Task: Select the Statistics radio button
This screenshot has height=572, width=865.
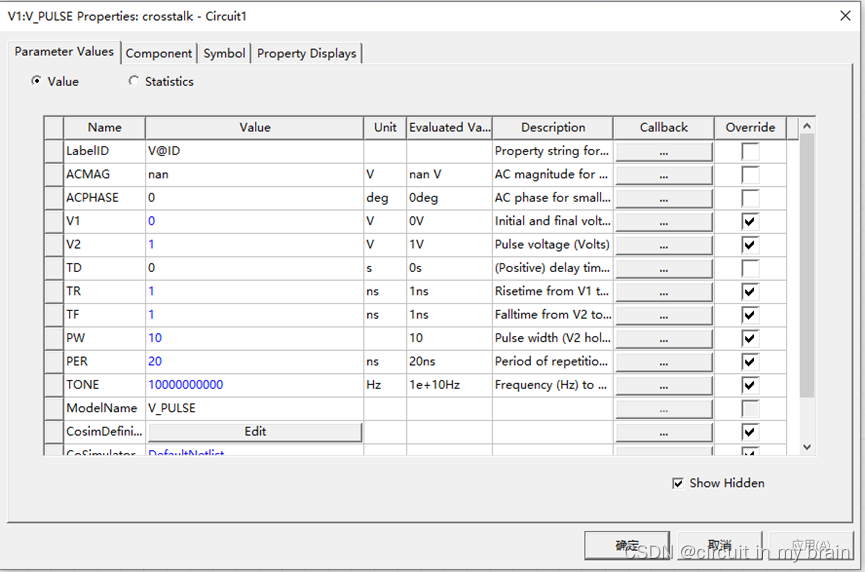Action: click(x=134, y=81)
